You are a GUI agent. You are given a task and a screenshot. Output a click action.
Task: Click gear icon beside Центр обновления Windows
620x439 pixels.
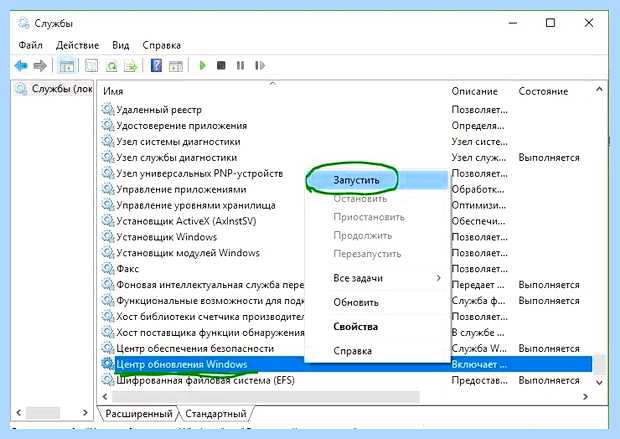(108, 364)
